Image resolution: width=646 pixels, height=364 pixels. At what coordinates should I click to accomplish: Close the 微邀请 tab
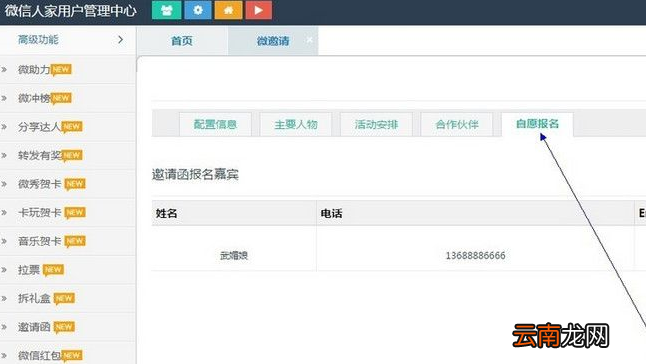[x=309, y=40]
